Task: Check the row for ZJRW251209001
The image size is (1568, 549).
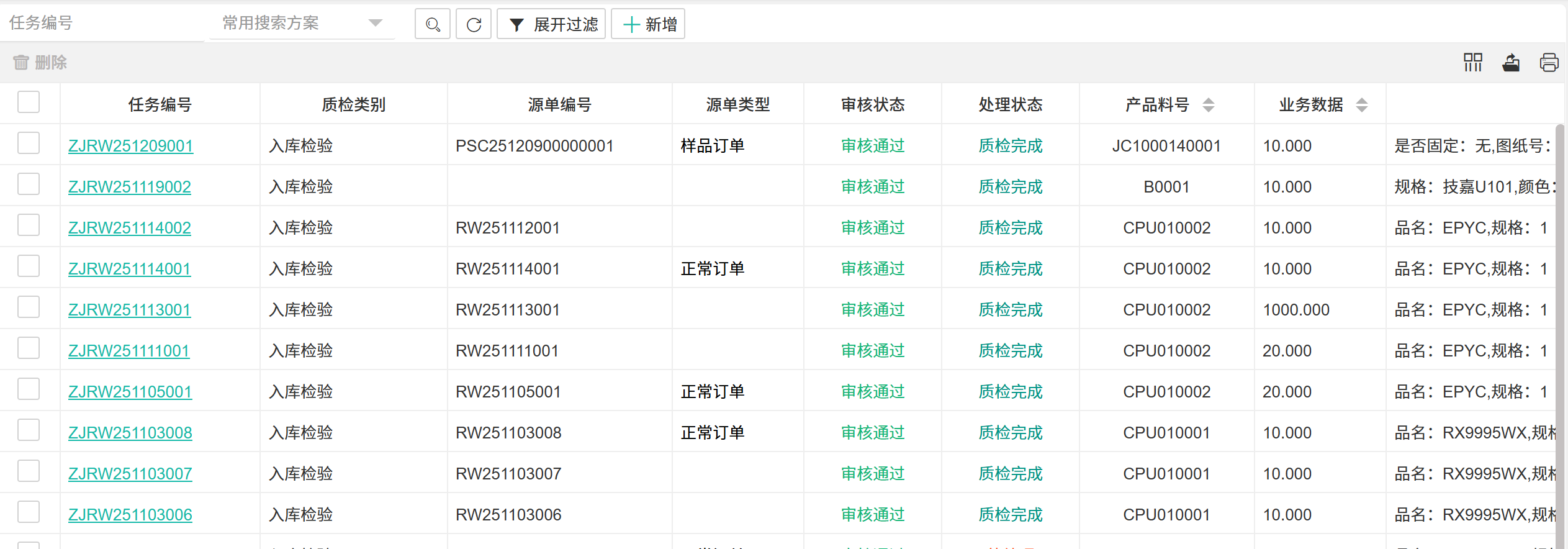Action: (29, 143)
